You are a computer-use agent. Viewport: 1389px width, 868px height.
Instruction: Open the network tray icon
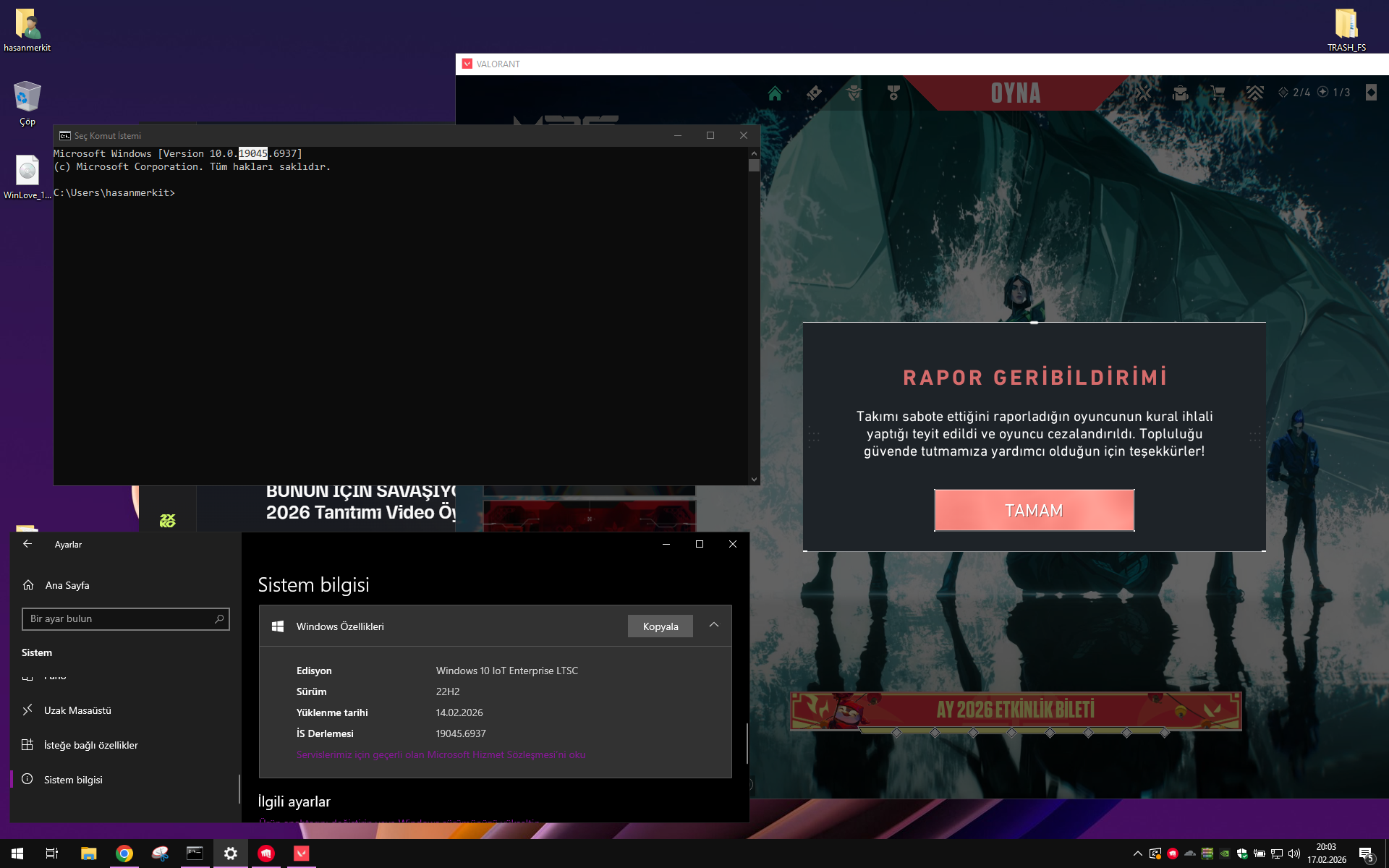click(x=1277, y=854)
